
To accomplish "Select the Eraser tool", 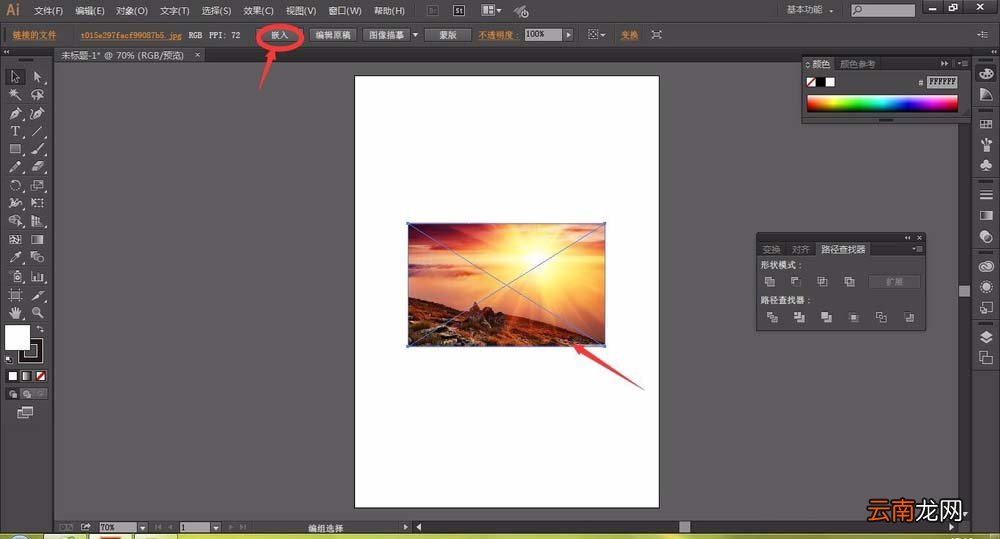I will click(x=38, y=167).
